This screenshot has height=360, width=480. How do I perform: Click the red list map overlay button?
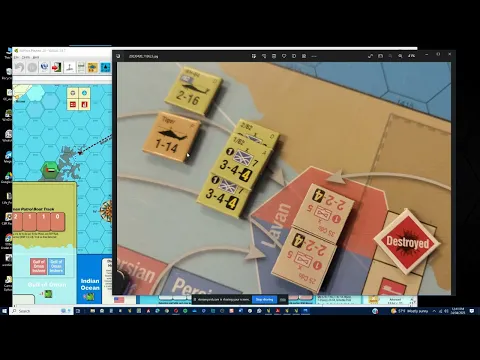click(73, 105)
